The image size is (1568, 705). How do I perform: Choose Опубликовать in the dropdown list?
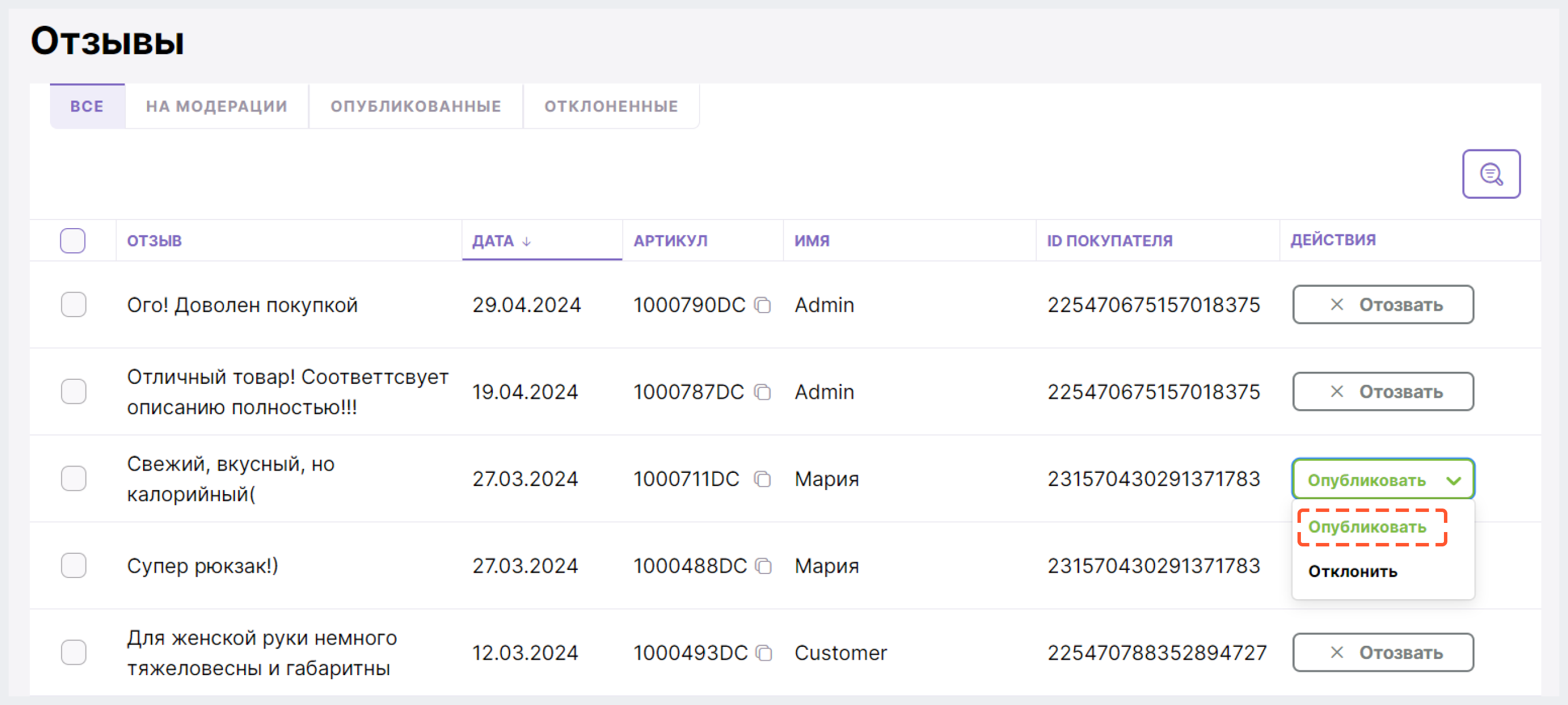(x=1367, y=527)
